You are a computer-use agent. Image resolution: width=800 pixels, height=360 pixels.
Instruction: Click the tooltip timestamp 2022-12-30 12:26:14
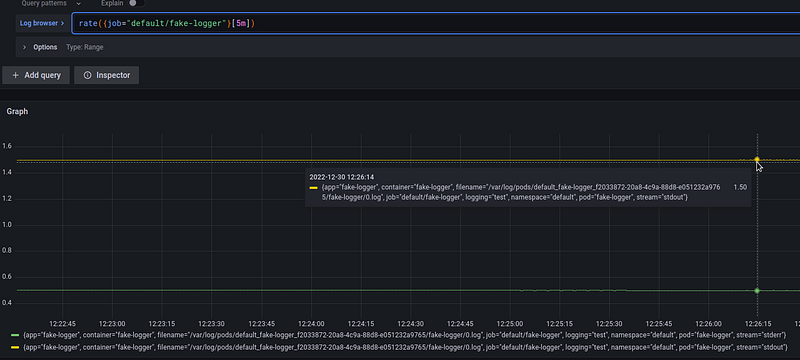[x=341, y=177]
